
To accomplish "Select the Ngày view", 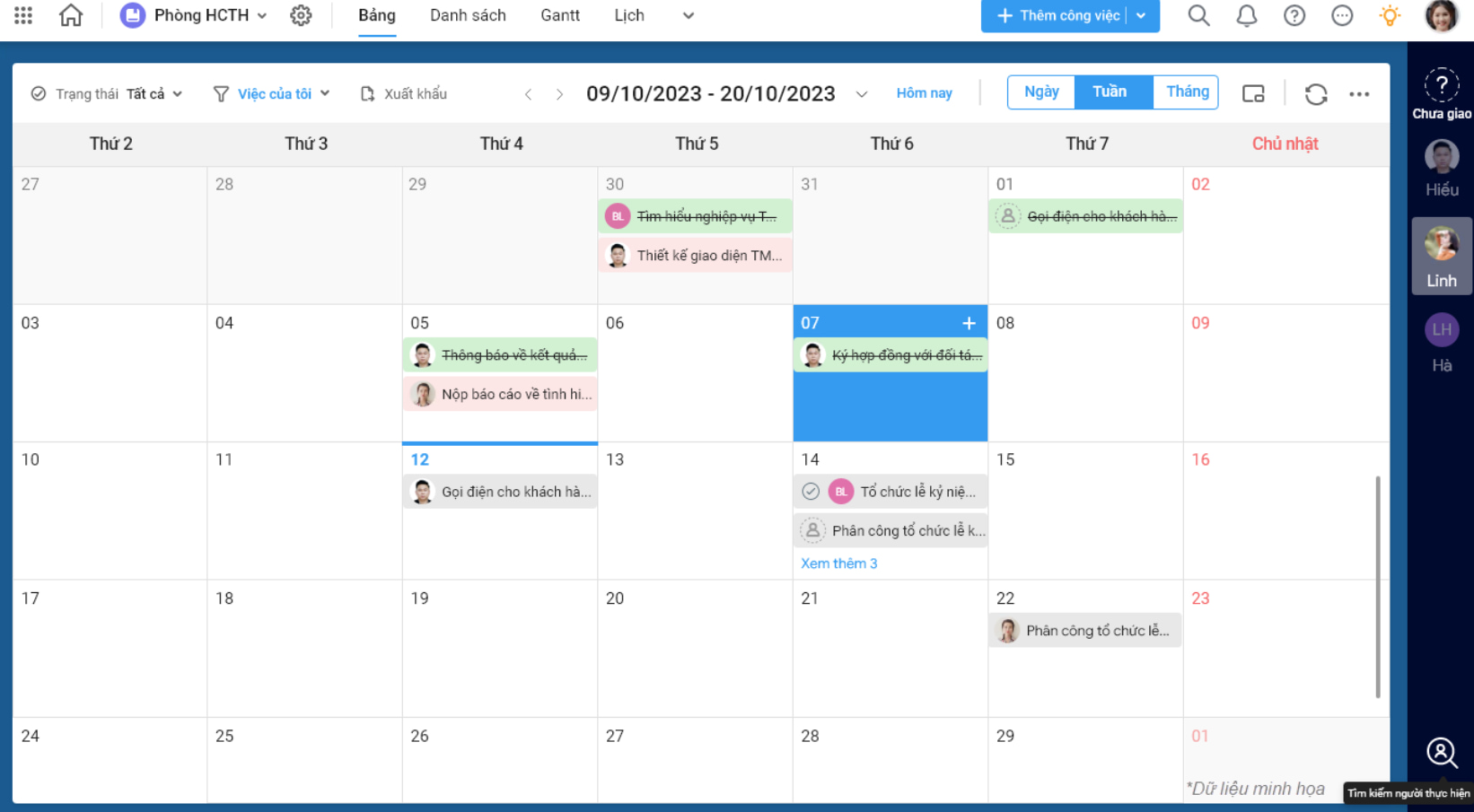I will [x=1041, y=92].
